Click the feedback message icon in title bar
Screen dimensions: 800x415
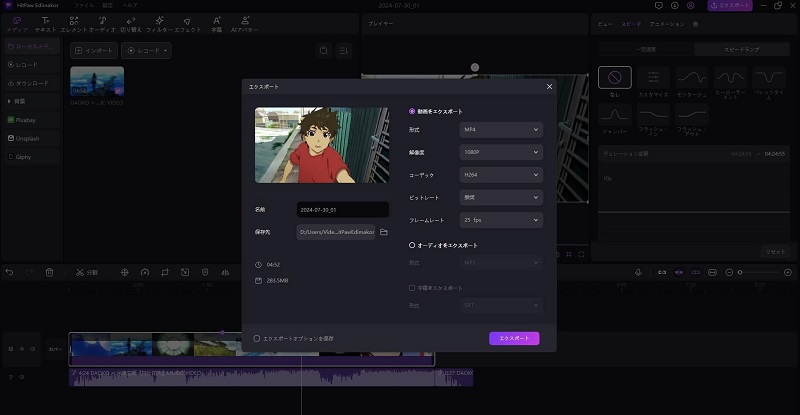[x=659, y=5]
